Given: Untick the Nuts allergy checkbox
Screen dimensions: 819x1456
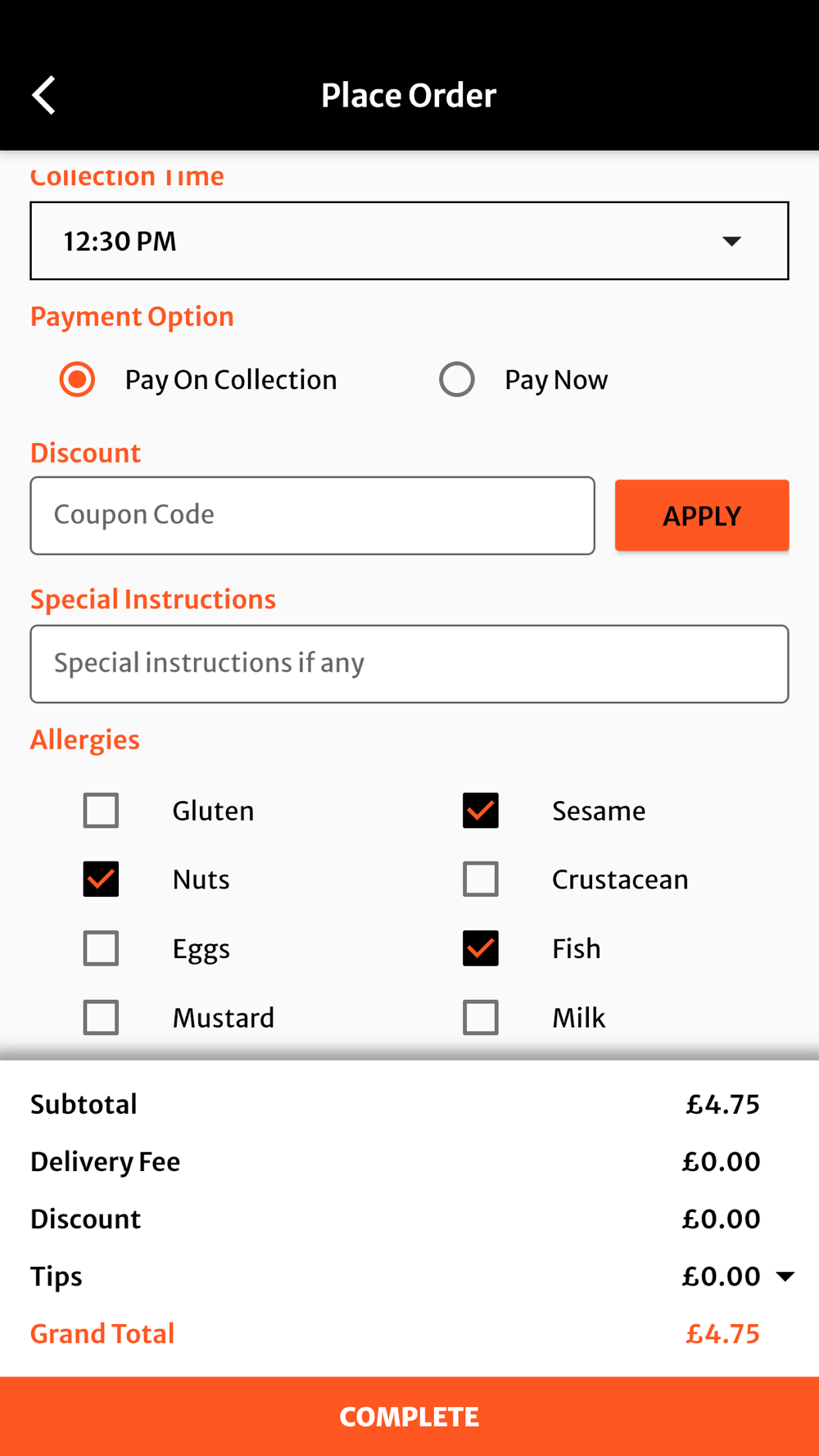Looking at the screenshot, I should click(x=101, y=879).
